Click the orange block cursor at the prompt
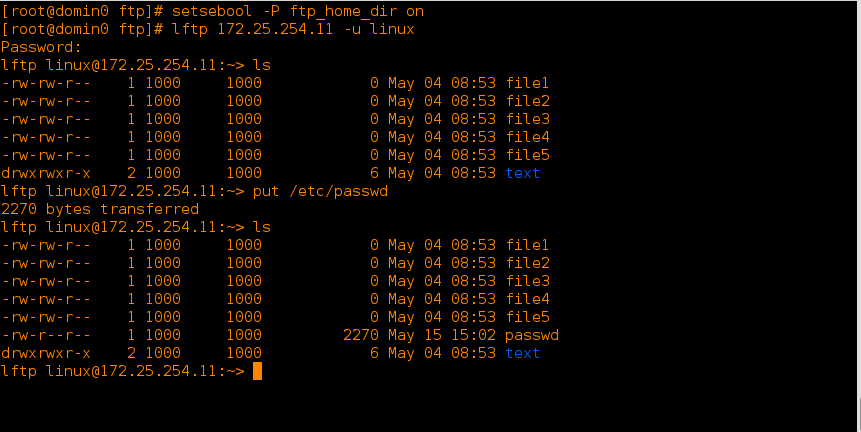The image size is (861, 432). click(x=258, y=371)
